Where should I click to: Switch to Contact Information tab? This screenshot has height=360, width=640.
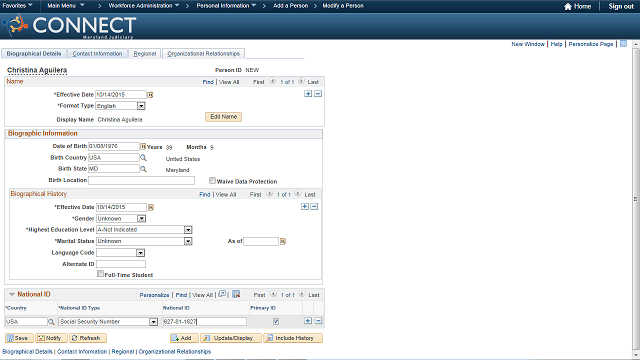pos(97,53)
